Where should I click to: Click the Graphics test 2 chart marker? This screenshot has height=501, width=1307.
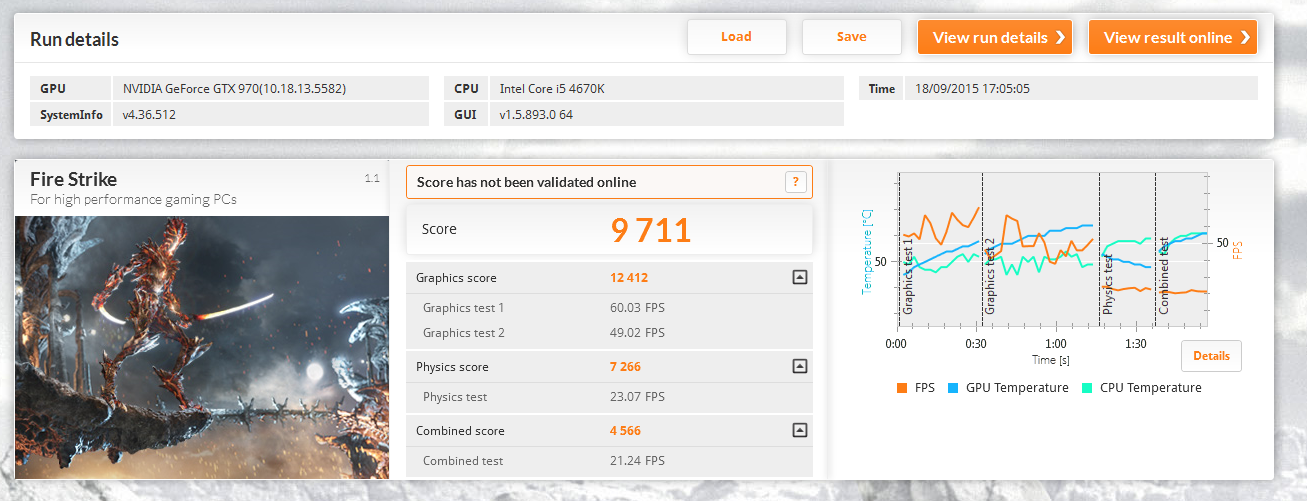pyautogui.click(x=990, y=276)
